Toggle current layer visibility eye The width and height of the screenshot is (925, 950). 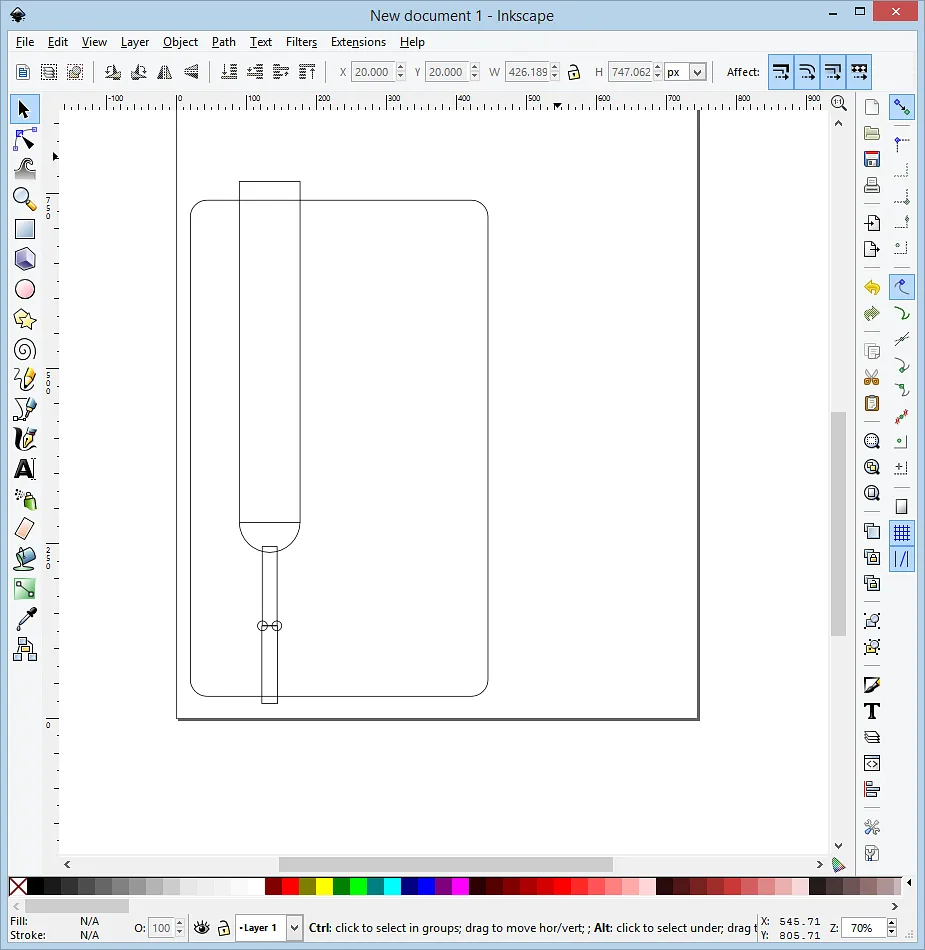pos(202,928)
